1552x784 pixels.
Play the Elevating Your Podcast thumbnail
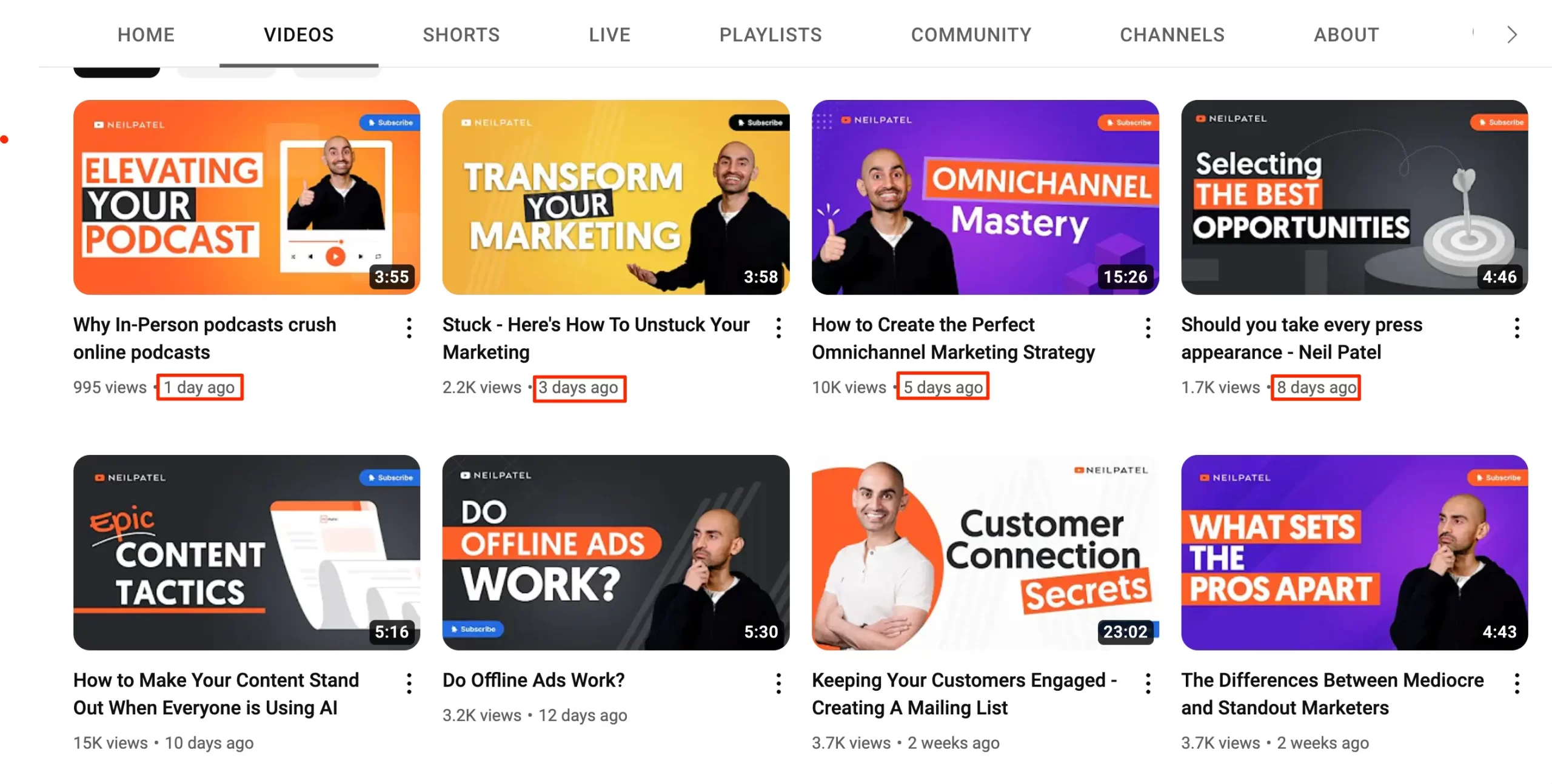(x=247, y=198)
